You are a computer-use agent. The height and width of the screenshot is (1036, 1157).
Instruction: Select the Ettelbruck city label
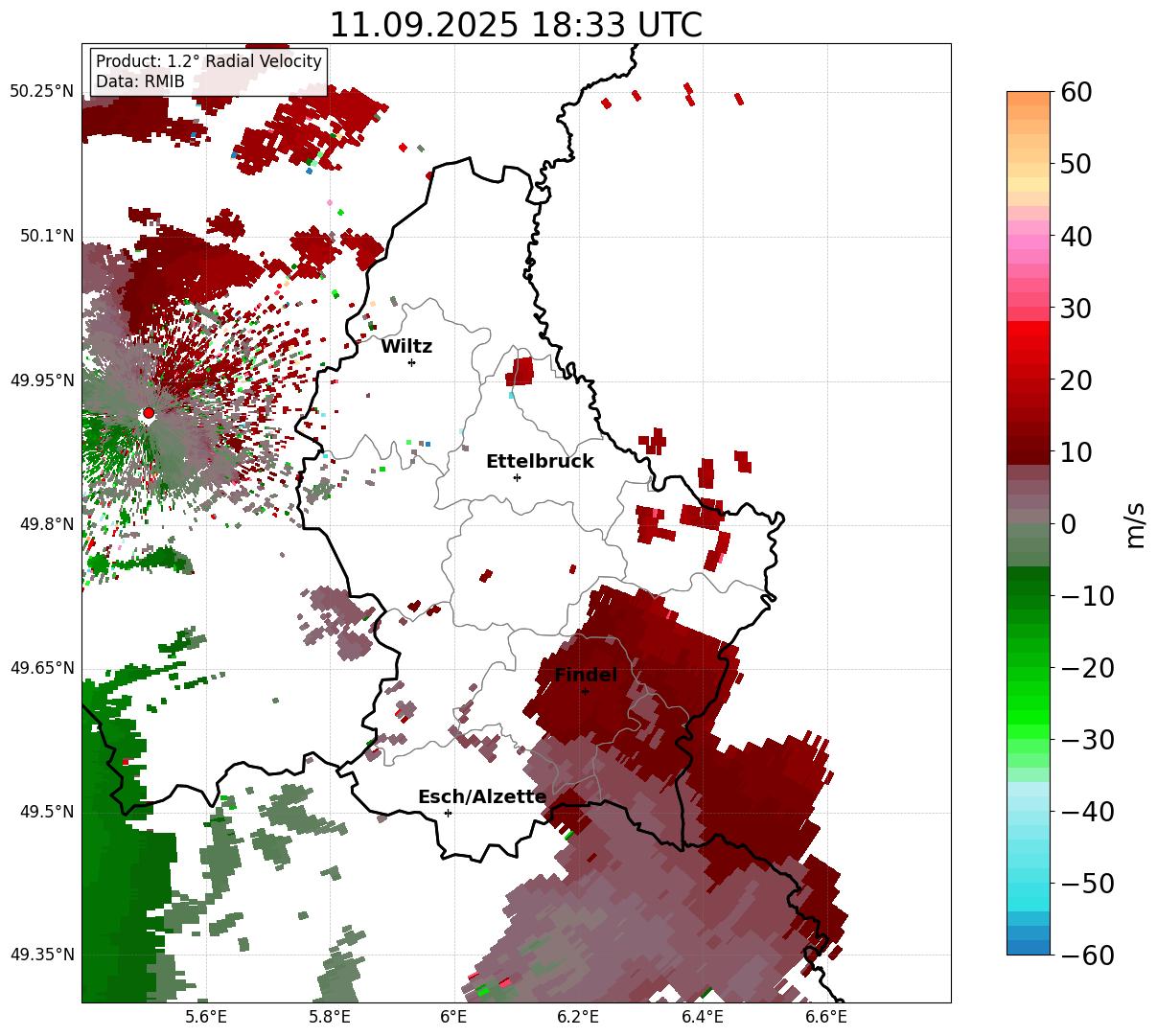(540, 461)
